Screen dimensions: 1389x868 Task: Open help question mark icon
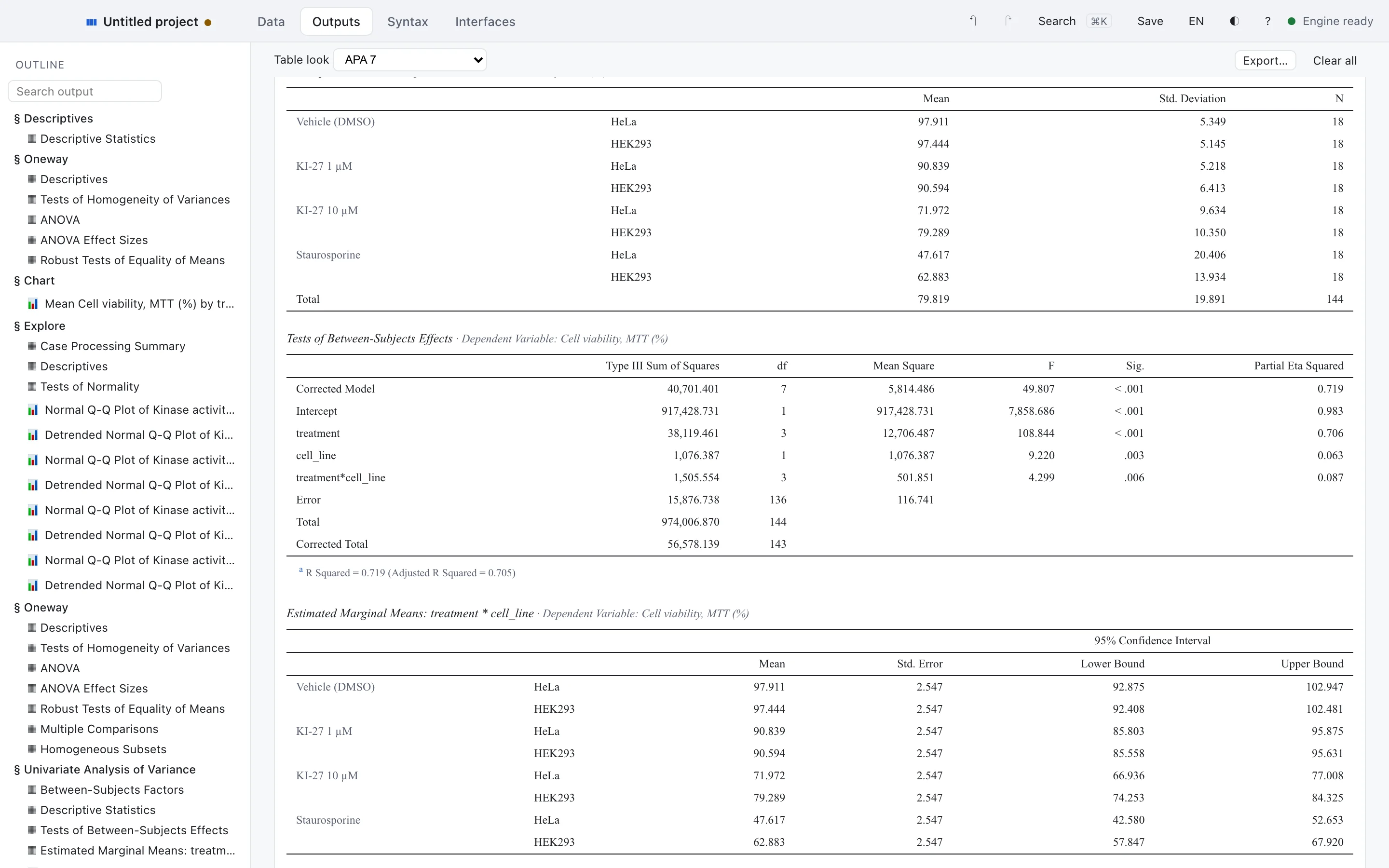coord(1267,21)
